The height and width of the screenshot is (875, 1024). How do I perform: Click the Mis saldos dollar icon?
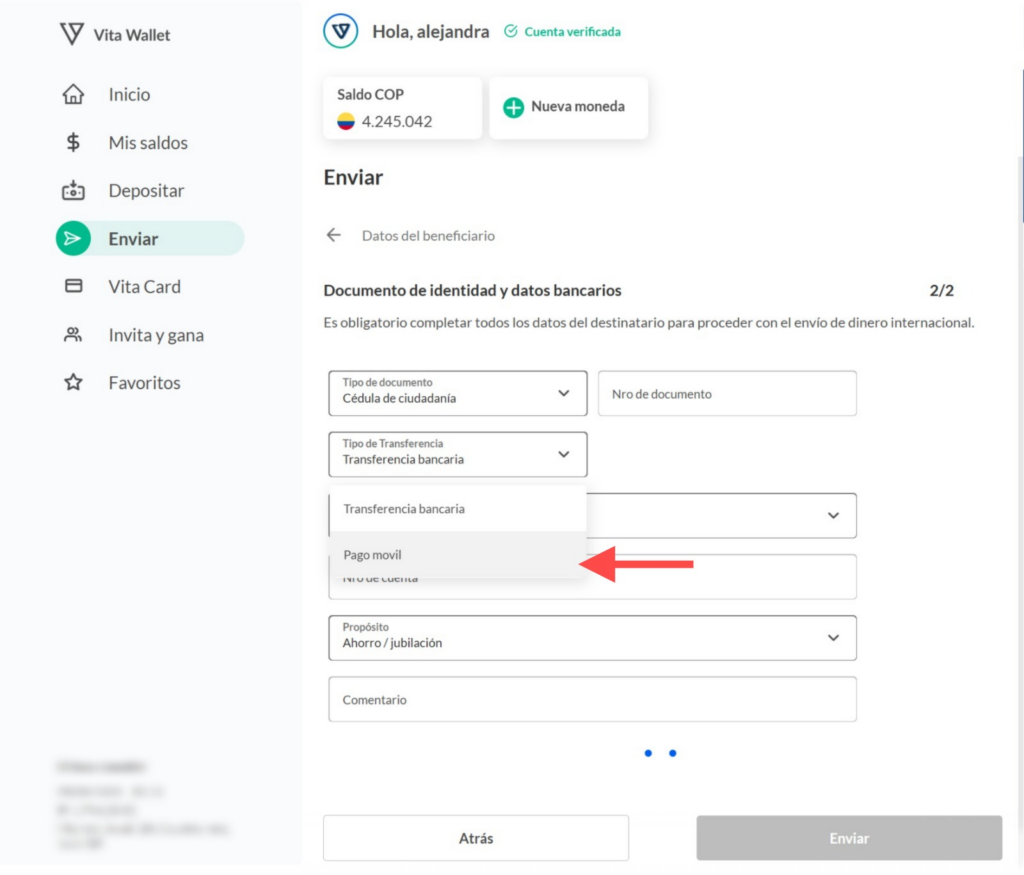pos(73,143)
